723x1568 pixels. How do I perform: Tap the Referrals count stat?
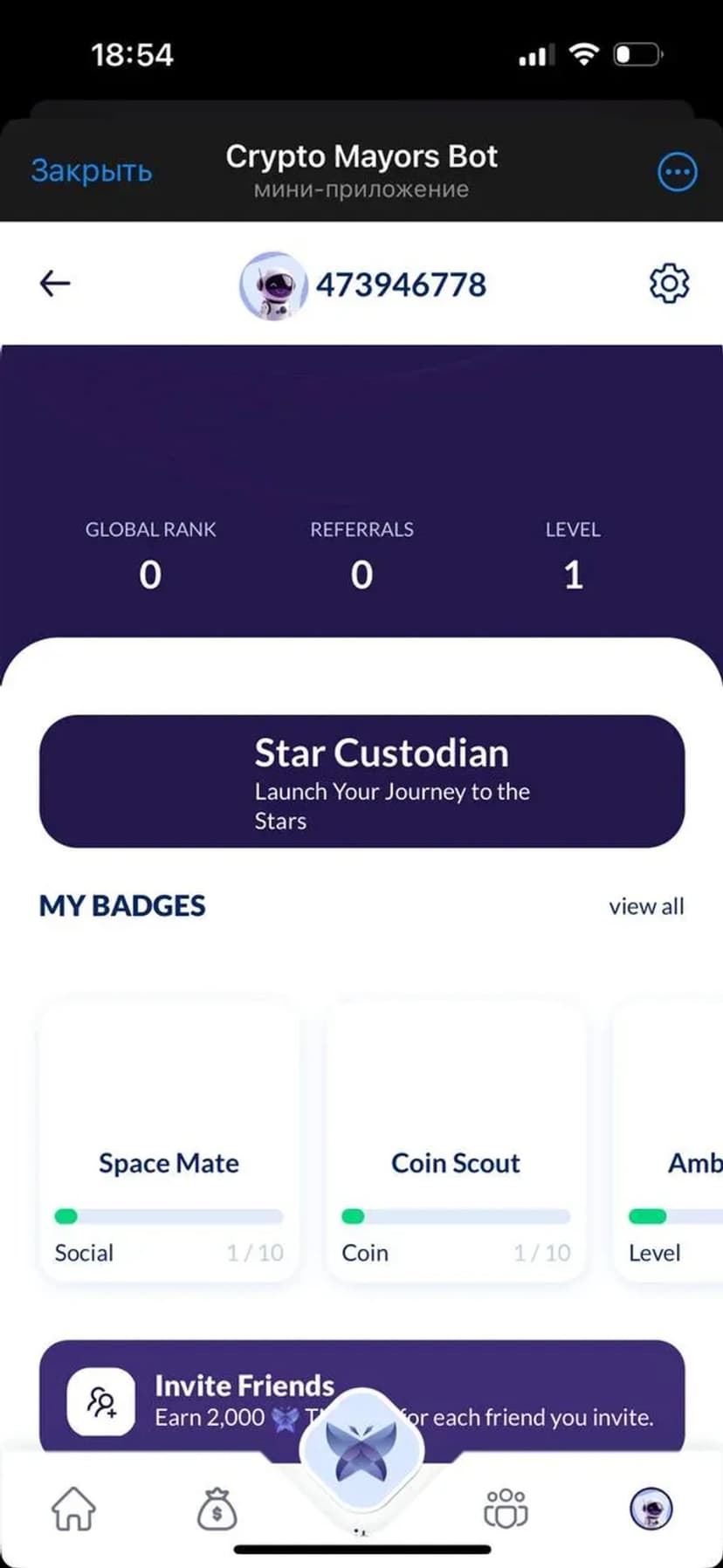pyautogui.click(x=361, y=555)
